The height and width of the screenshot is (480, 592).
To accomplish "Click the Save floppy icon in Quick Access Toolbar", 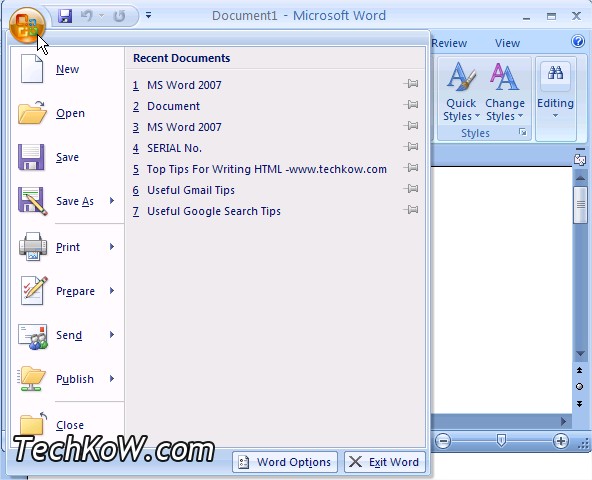I will coord(65,16).
